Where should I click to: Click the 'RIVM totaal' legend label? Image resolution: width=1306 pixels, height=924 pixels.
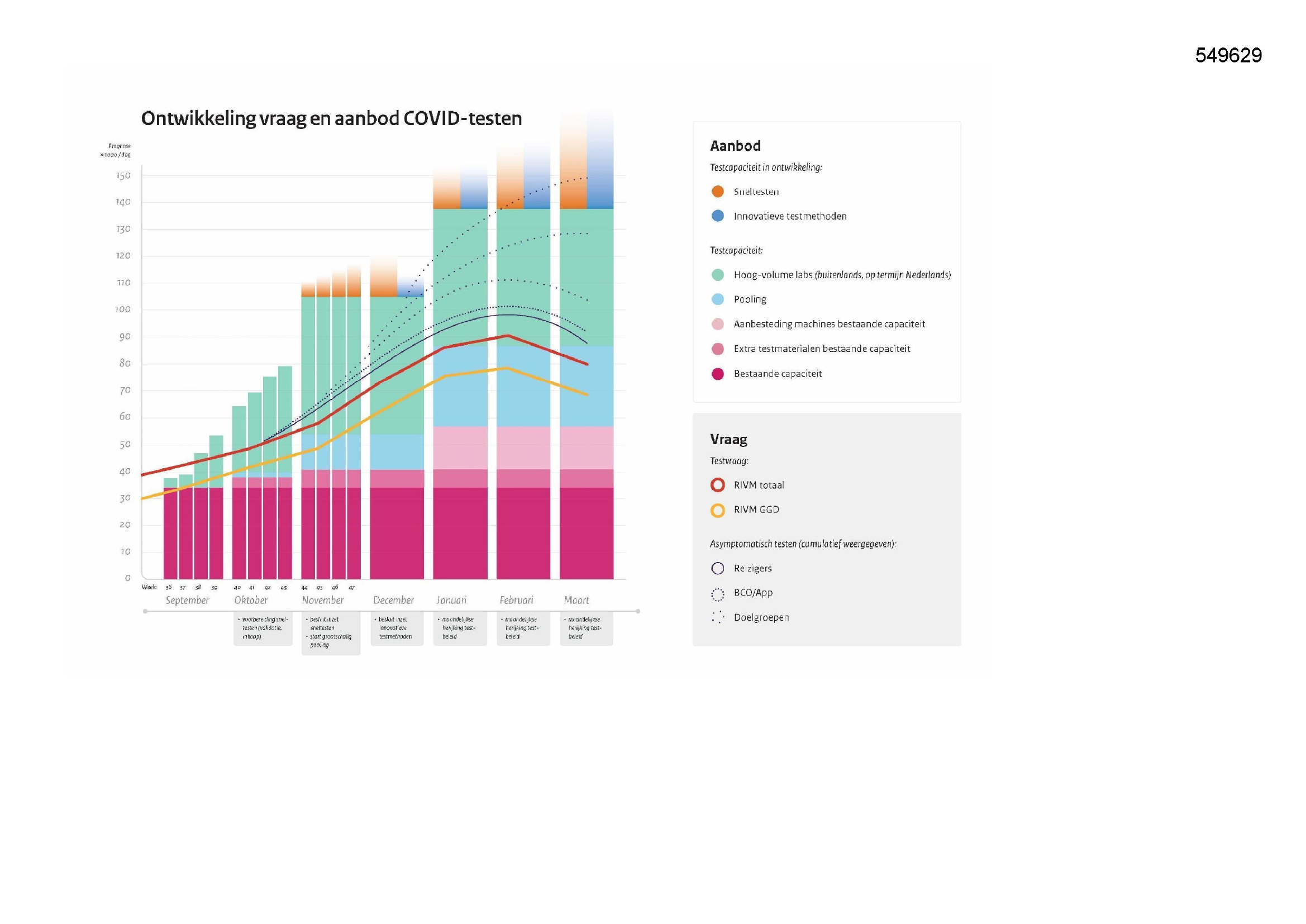click(759, 485)
